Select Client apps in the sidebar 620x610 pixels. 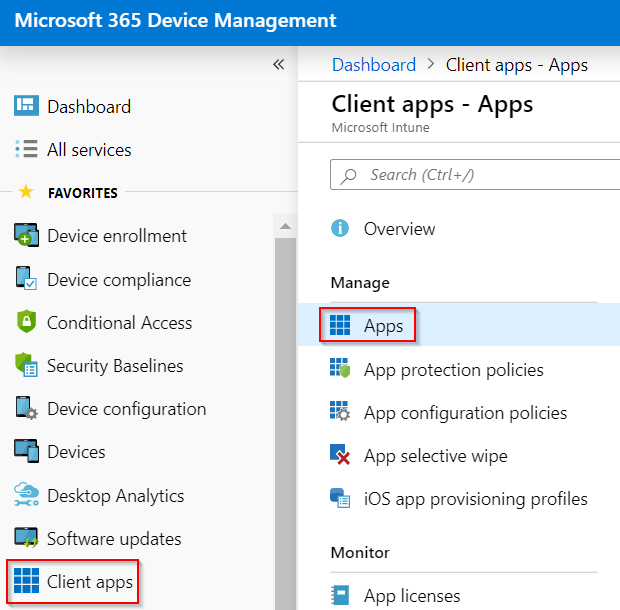pyautogui.click(x=90, y=582)
